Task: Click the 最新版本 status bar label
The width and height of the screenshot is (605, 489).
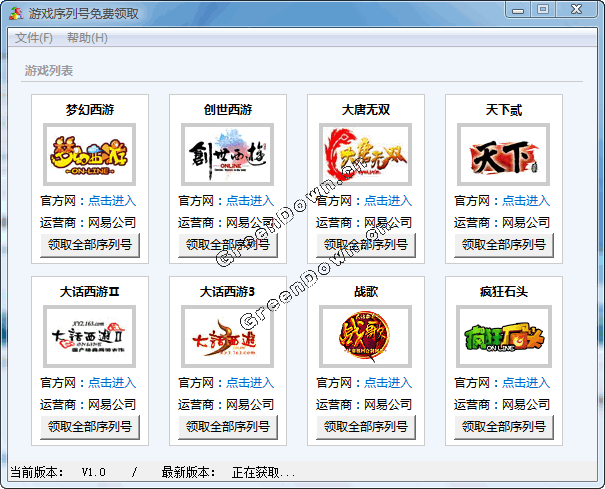Action: 188,472
